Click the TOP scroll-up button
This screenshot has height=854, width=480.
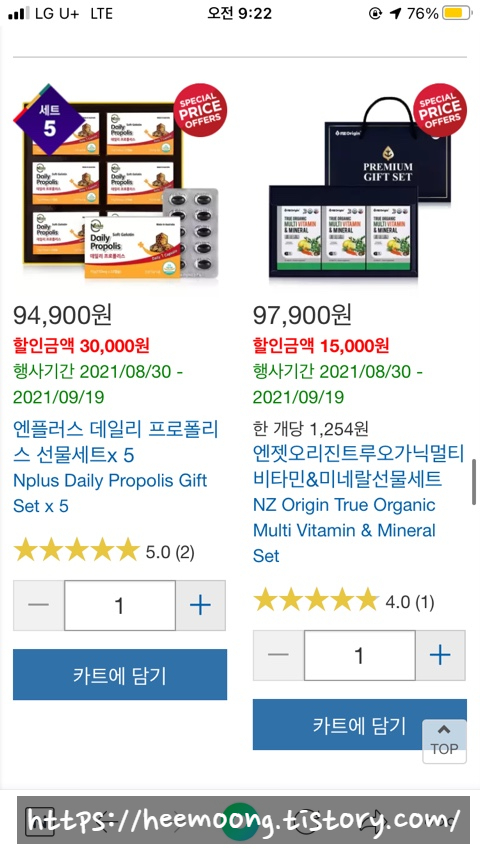click(x=445, y=741)
